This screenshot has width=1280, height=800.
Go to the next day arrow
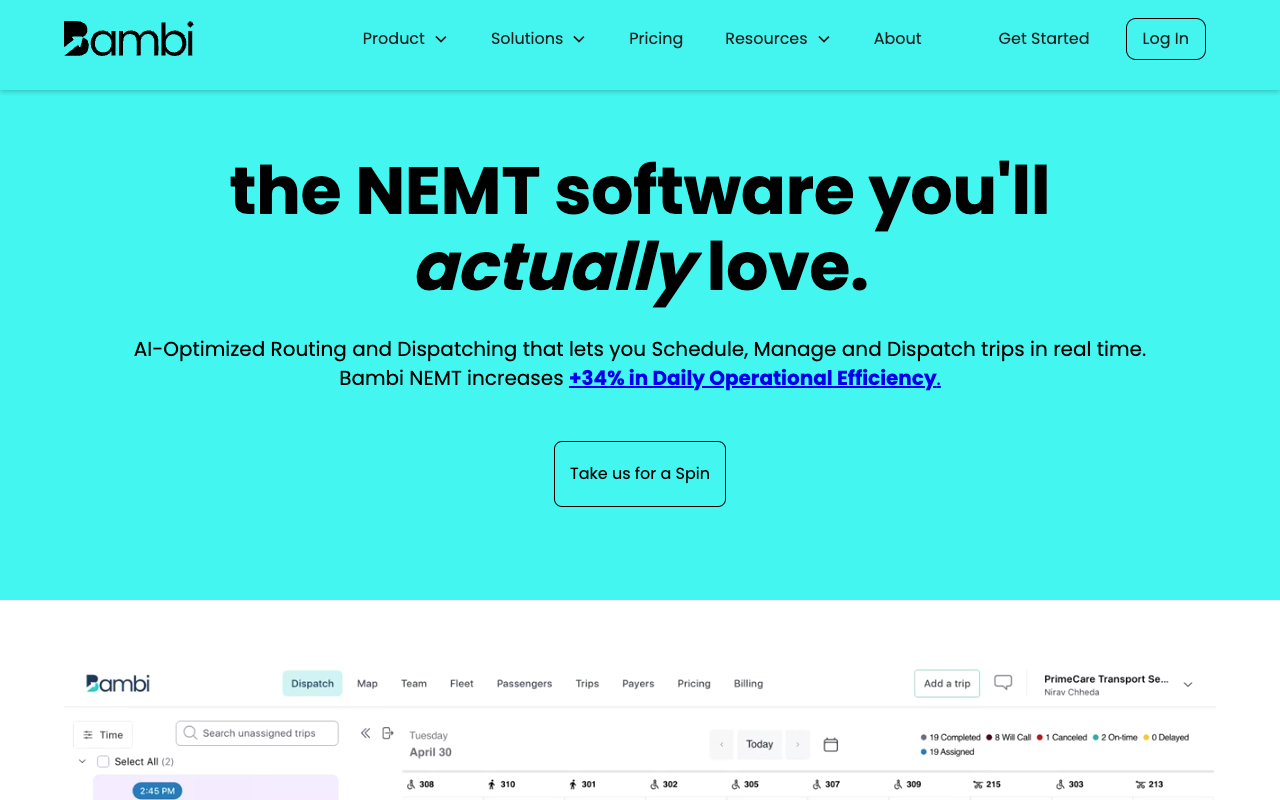coord(797,744)
